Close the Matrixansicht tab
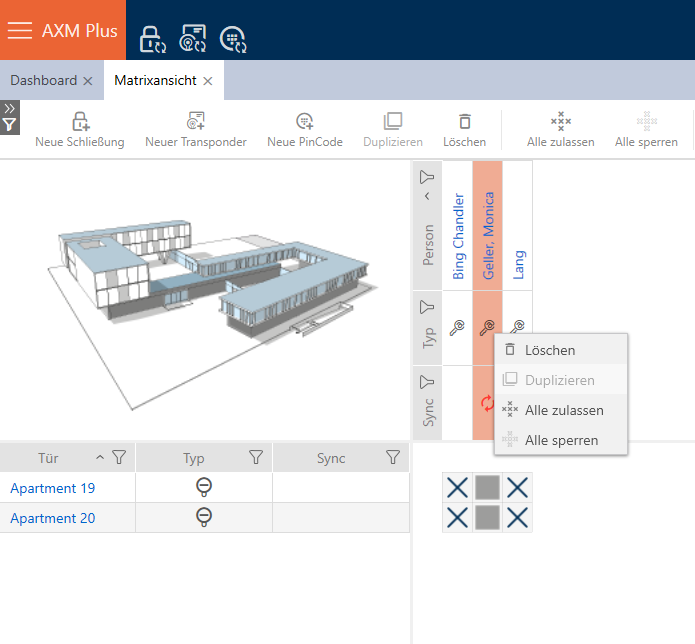 click(208, 81)
